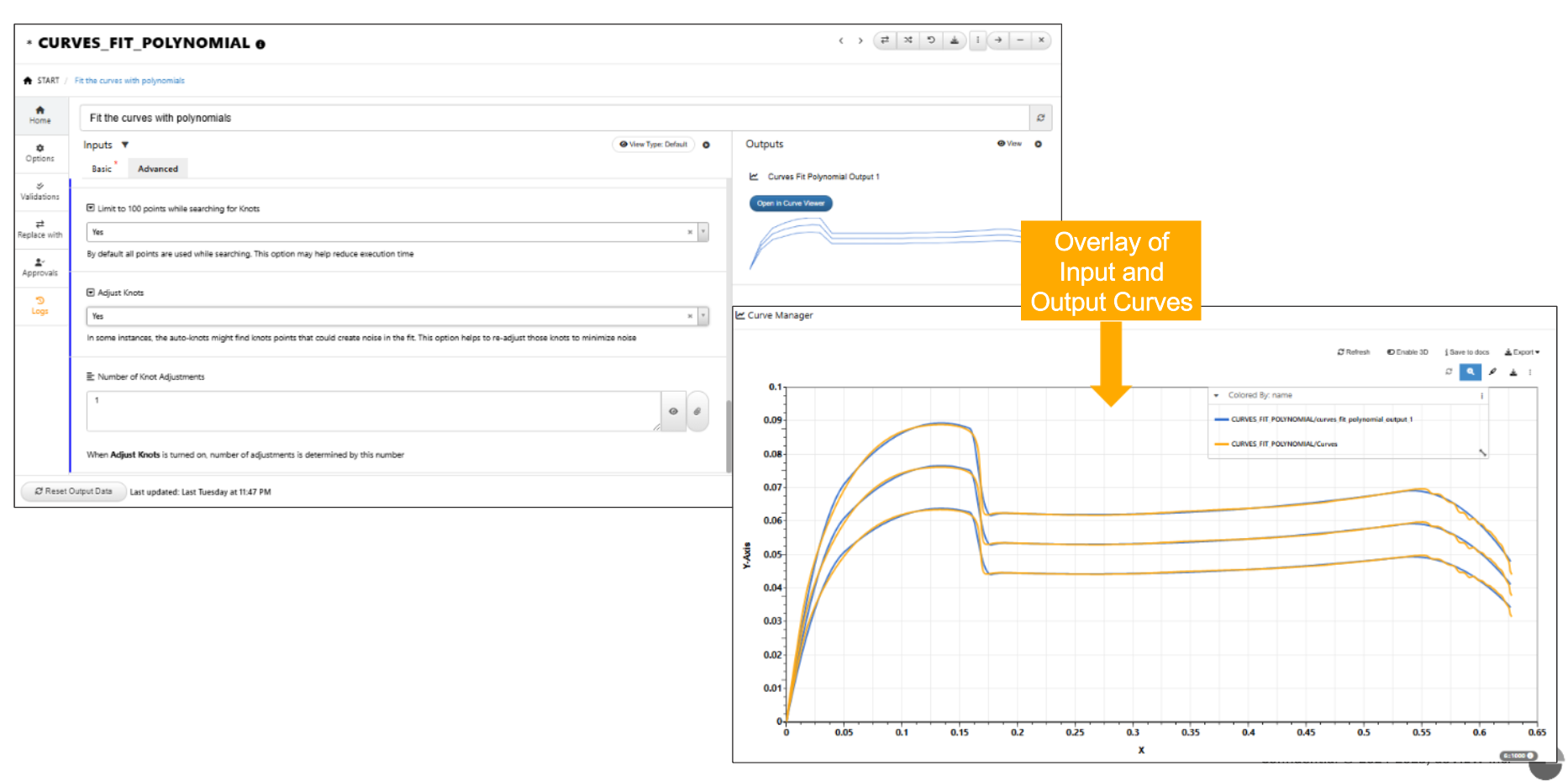The height and width of the screenshot is (781, 1568).
Task: Open the Export dropdown in Curve Manager
Action: [1522, 352]
